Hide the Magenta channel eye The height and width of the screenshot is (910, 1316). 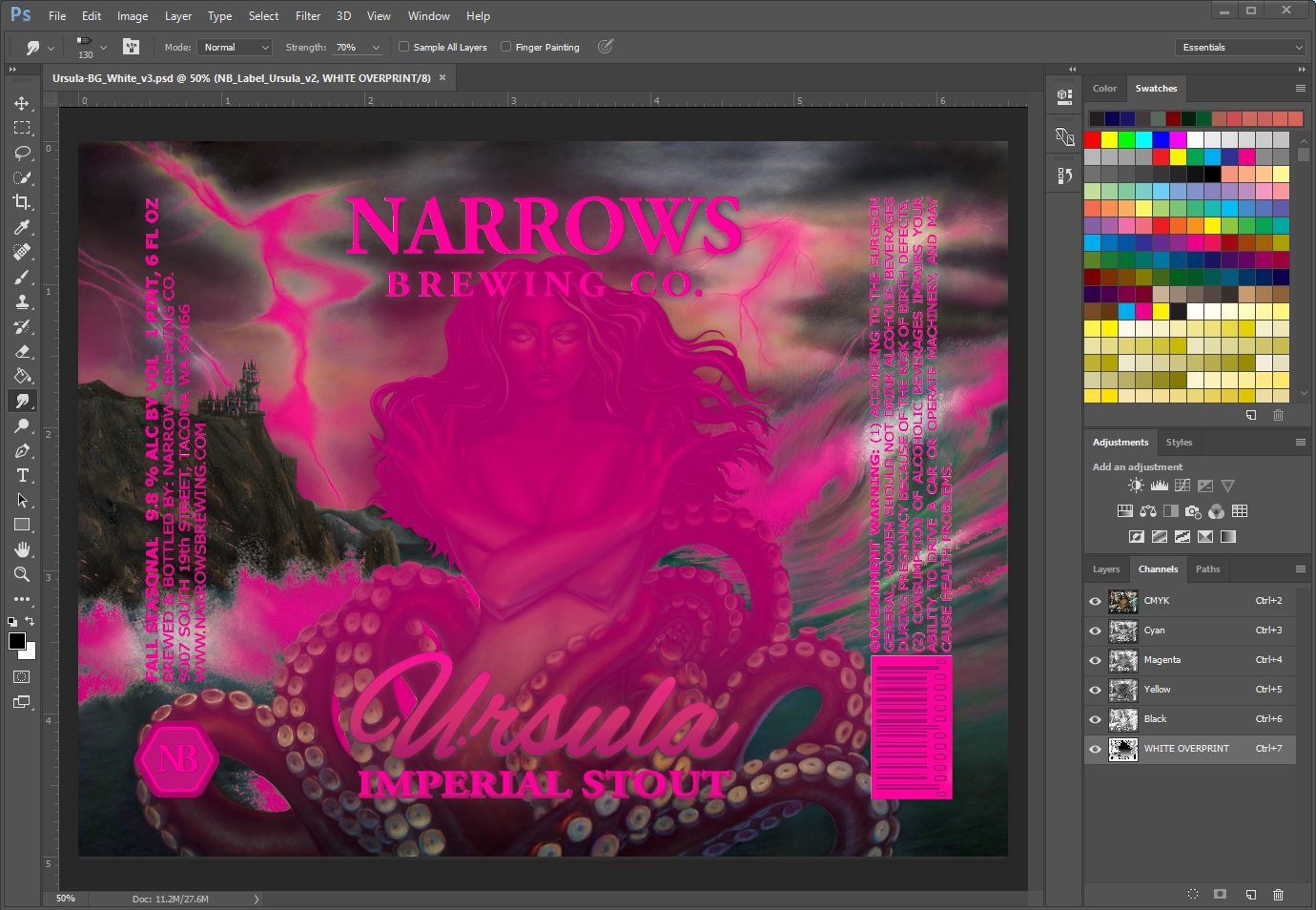[1095, 660]
